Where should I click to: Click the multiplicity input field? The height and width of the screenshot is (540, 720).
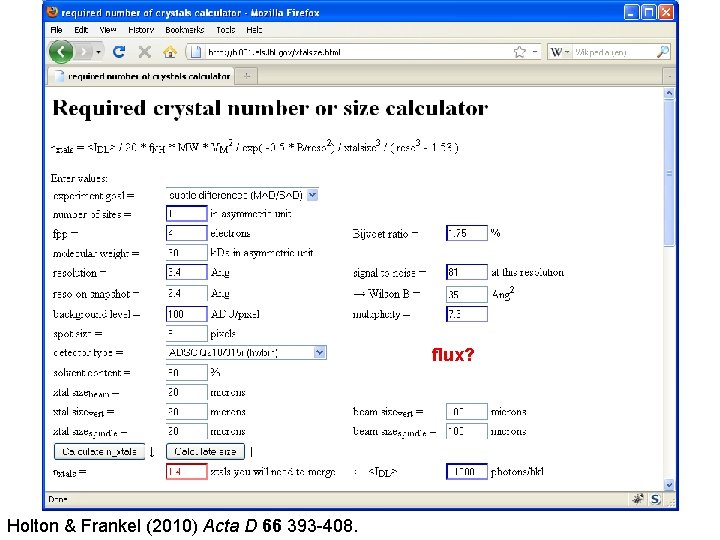[x=467, y=314]
